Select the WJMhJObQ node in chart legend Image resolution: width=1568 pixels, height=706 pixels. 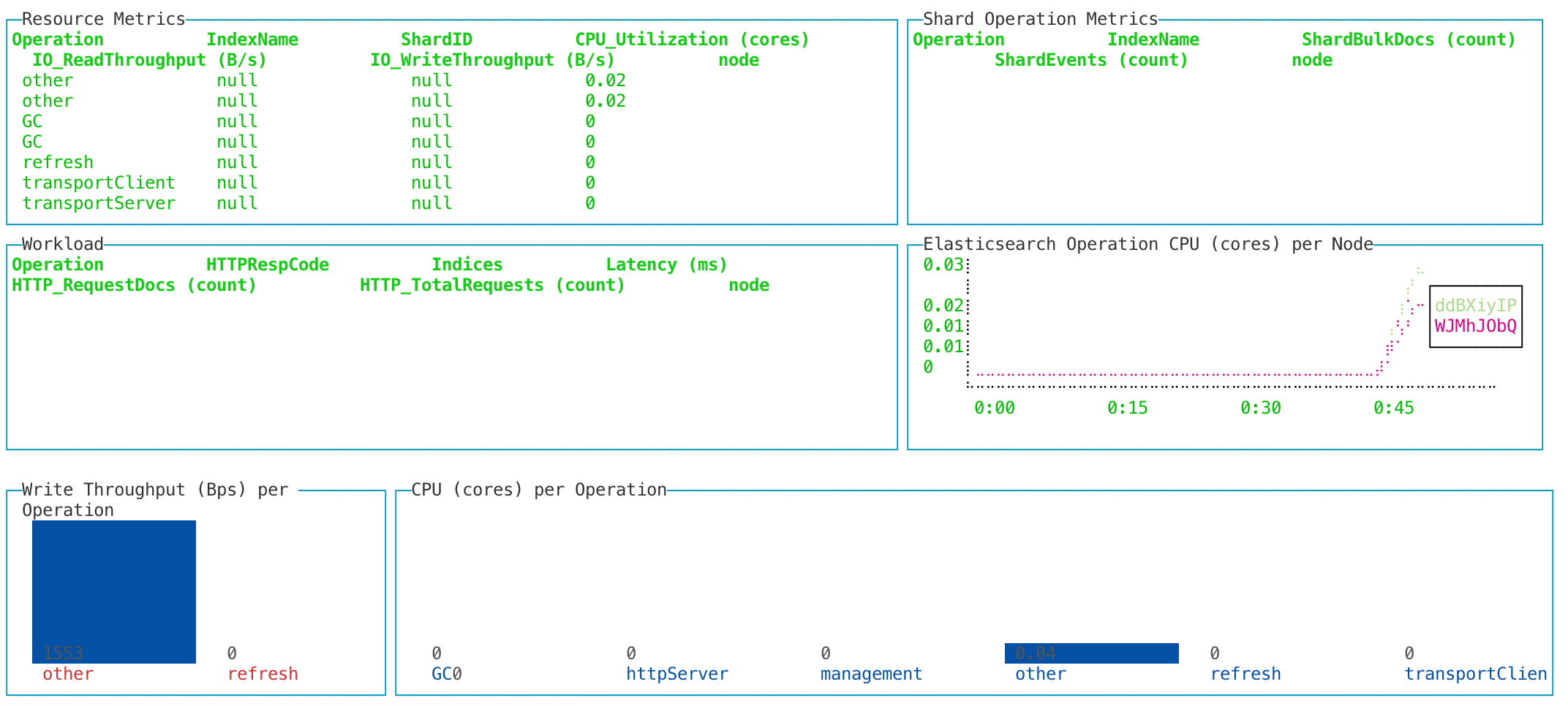(1475, 326)
